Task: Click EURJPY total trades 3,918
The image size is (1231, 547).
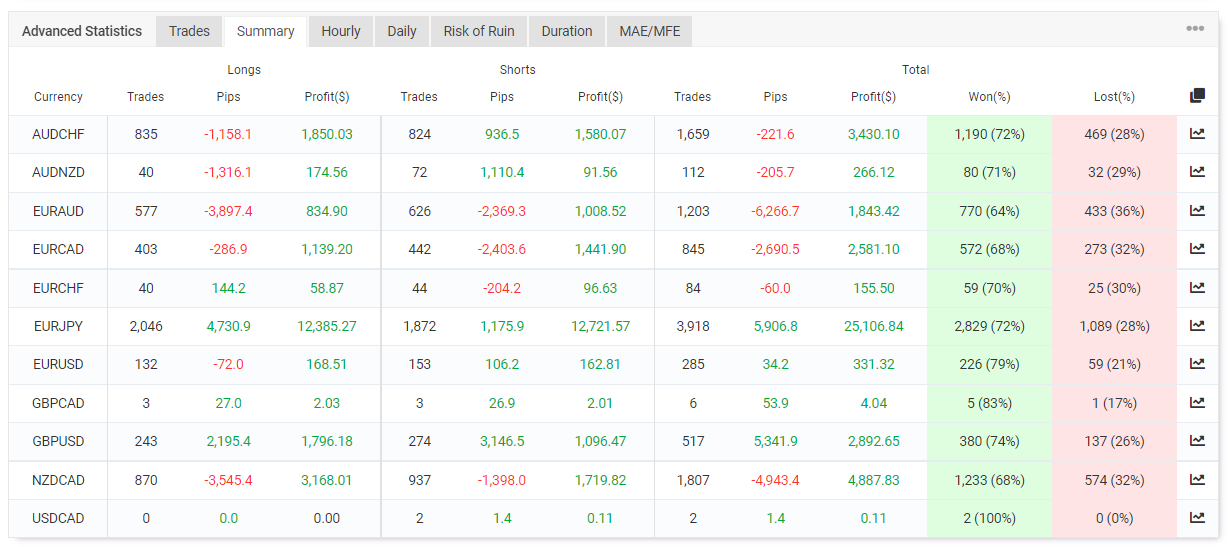Action: click(x=692, y=326)
